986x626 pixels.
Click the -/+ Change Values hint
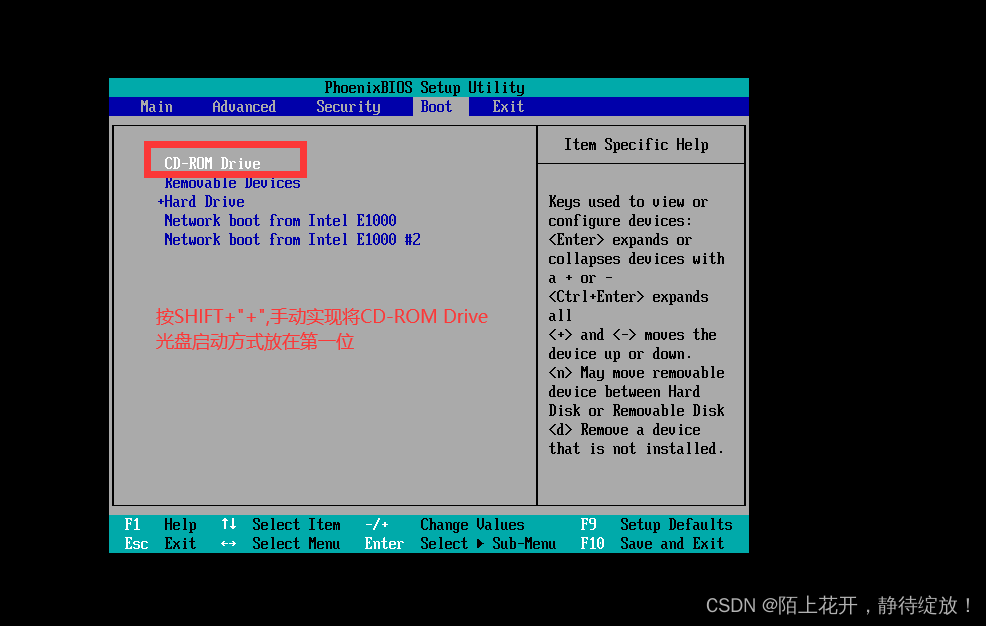click(445, 524)
